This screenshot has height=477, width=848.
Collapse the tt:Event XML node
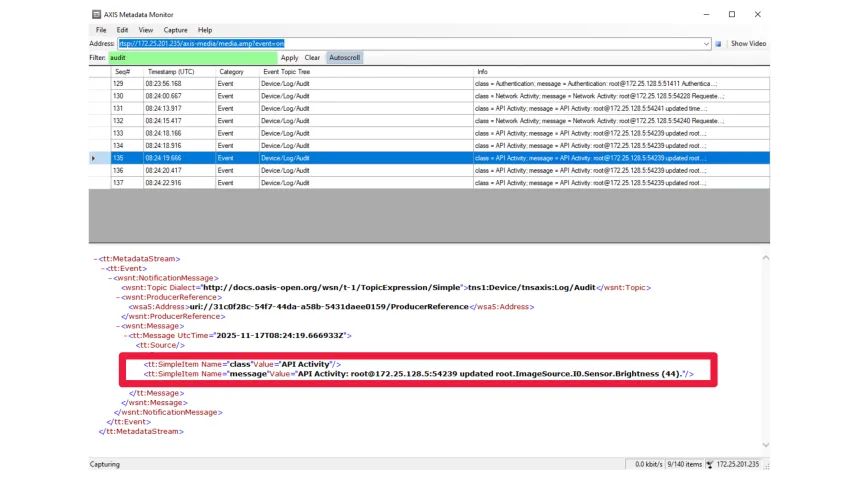[x=103, y=269]
